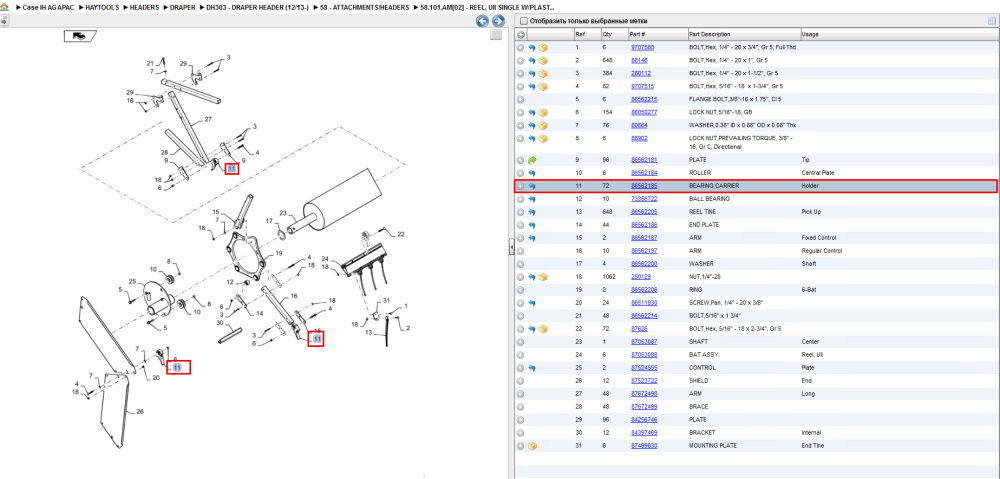Viewport: 1000px width, 479px height.
Task: Click the box package icon for NUT 280129
Action: pyautogui.click(x=543, y=277)
